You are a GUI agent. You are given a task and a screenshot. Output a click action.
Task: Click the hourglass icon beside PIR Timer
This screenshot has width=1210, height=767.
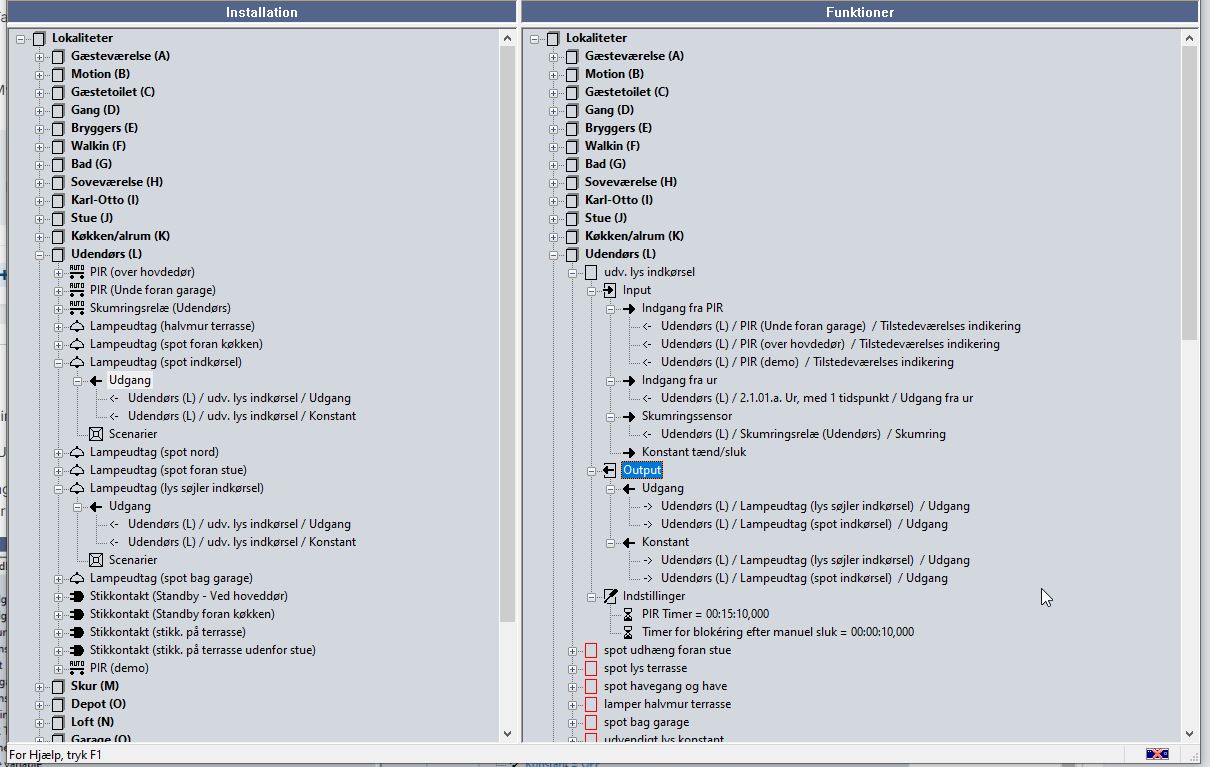[629, 614]
